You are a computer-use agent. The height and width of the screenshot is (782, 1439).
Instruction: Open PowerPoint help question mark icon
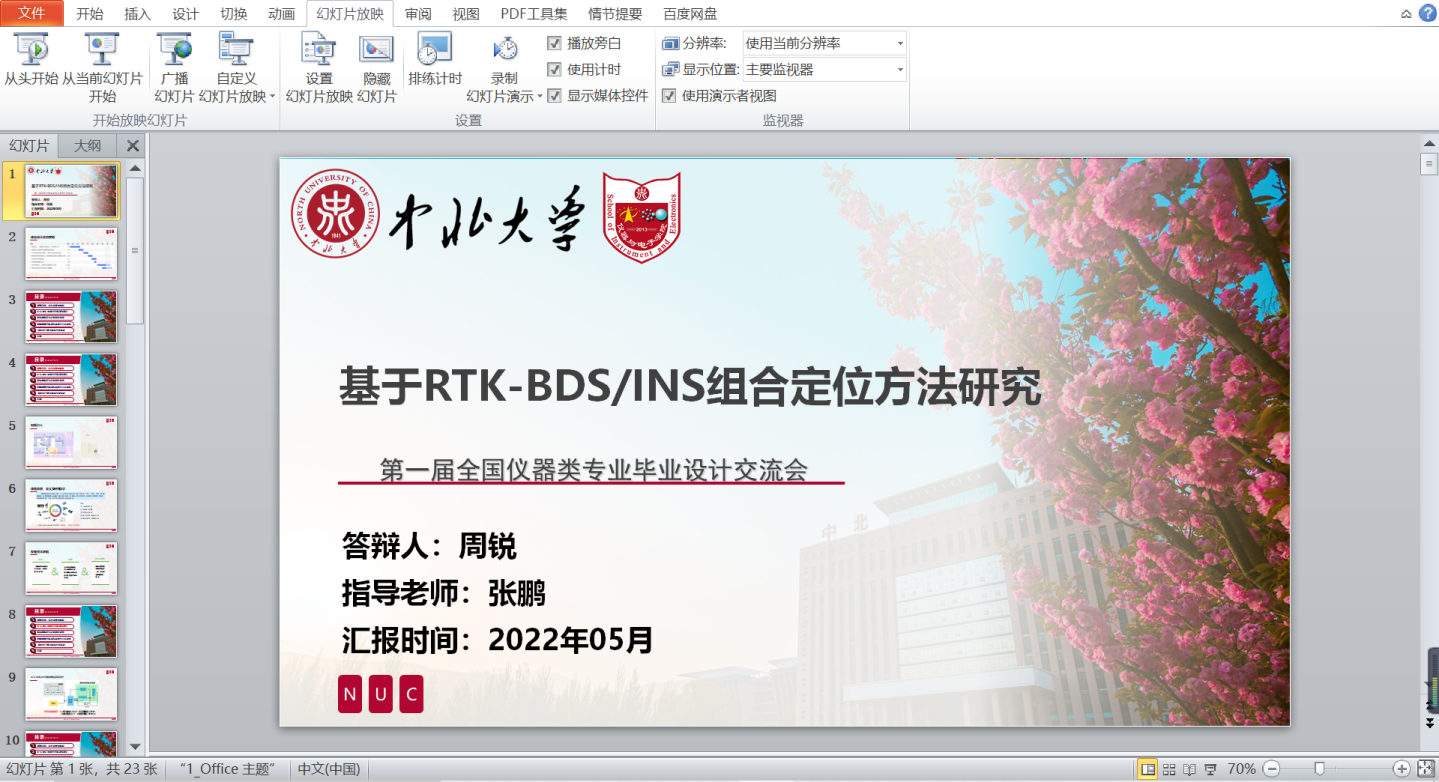pyautogui.click(x=1427, y=13)
